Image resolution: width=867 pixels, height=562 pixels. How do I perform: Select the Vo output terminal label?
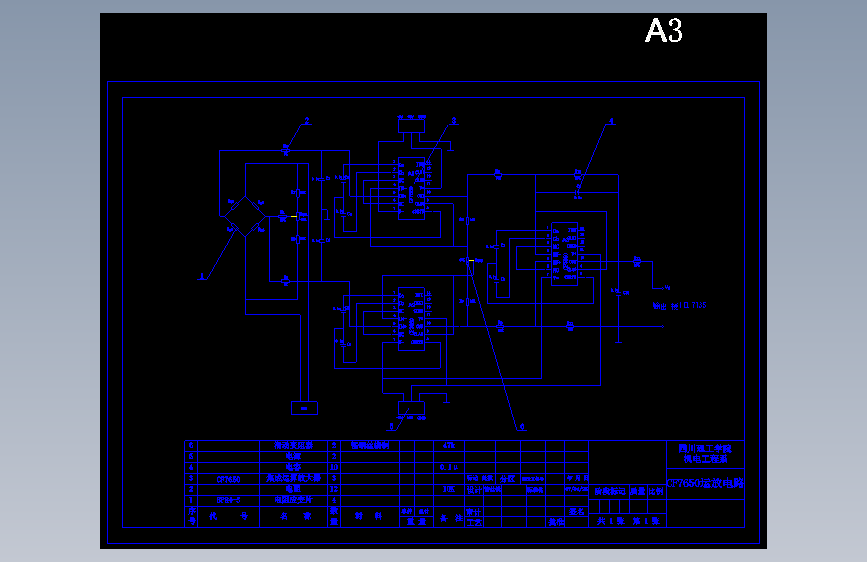pos(667,288)
